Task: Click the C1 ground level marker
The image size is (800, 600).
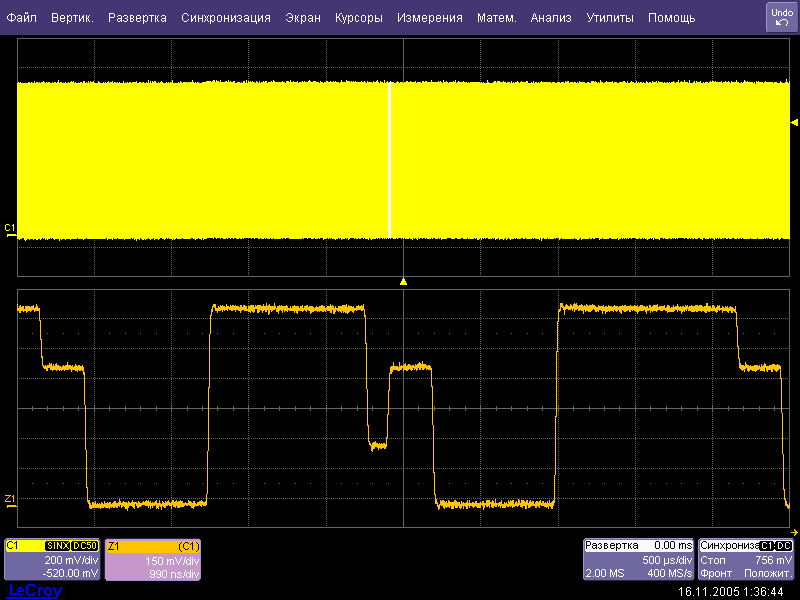Action: (x=10, y=229)
